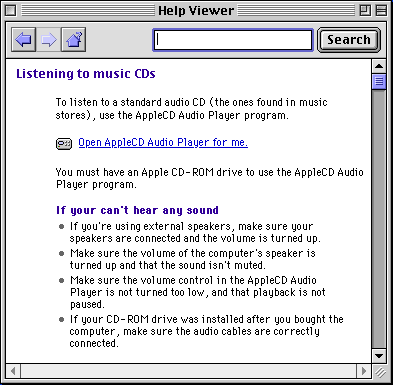
Task: Click the window zoom box
Action: 365,11
